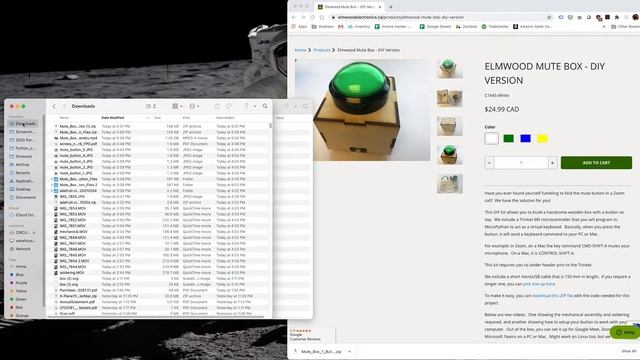Choose blue color option
The width and height of the screenshot is (640, 360).
[525, 138]
